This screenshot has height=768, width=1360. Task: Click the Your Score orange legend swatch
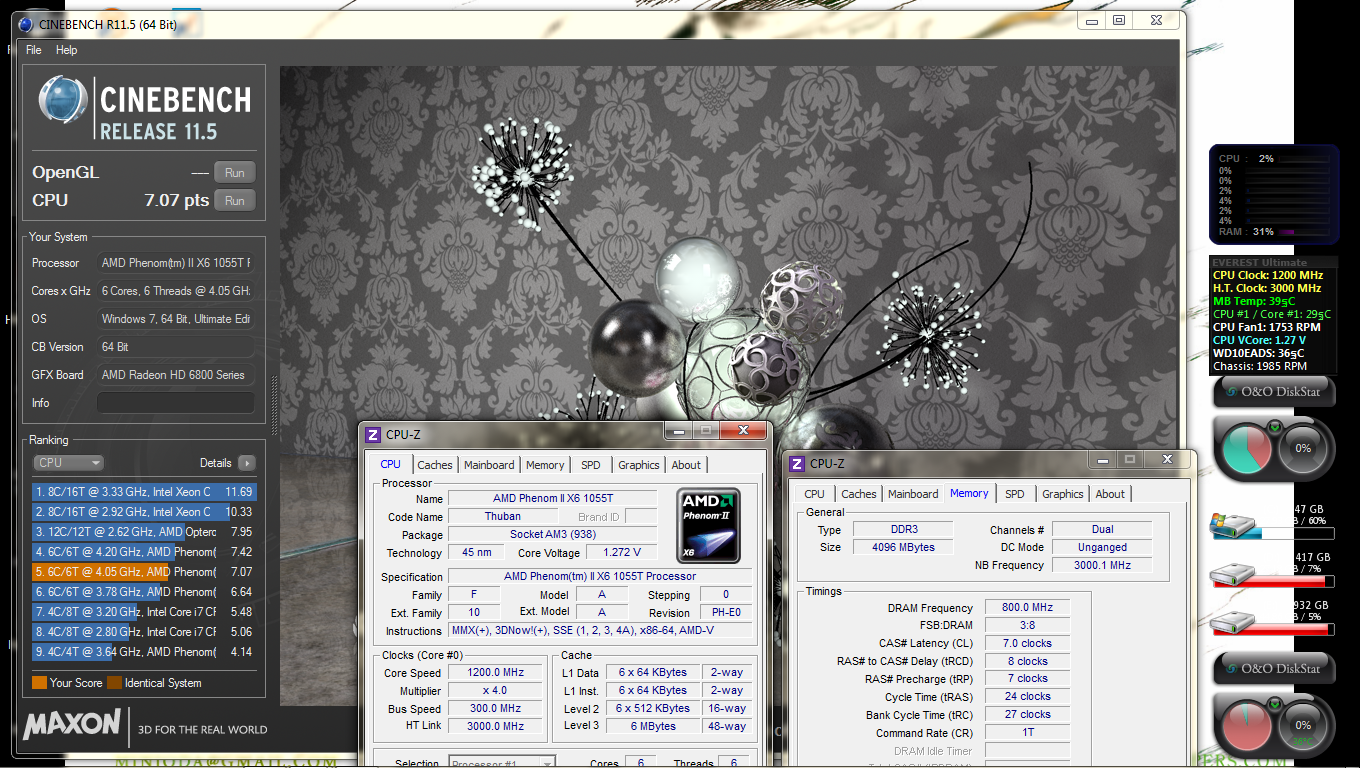pos(39,683)
